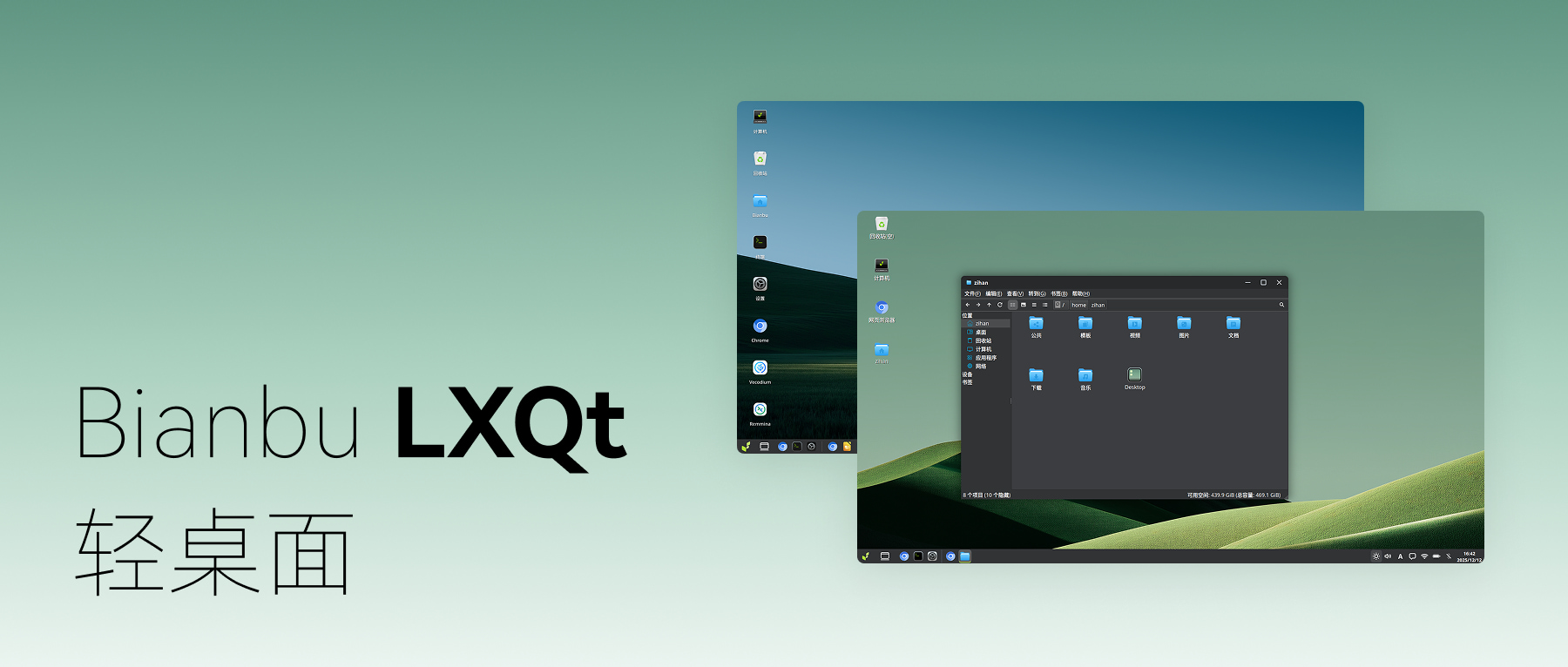
Task: Open the volume icon in system tray
Action: coord(1388,556)
